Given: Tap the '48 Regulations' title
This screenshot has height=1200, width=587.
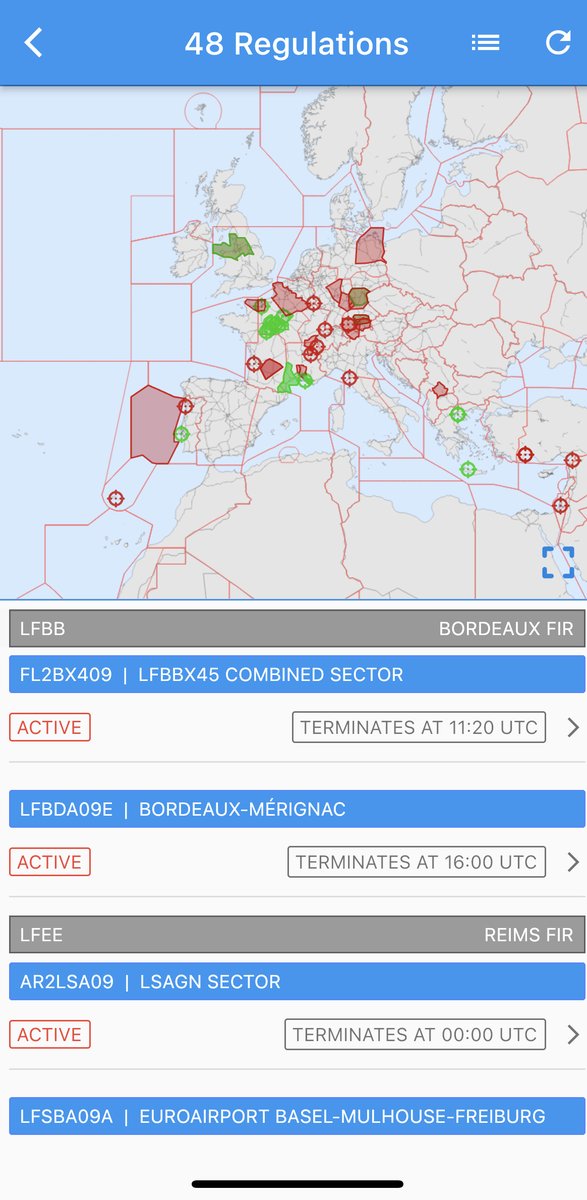Looking at the screenshot, I should [297, 44].
